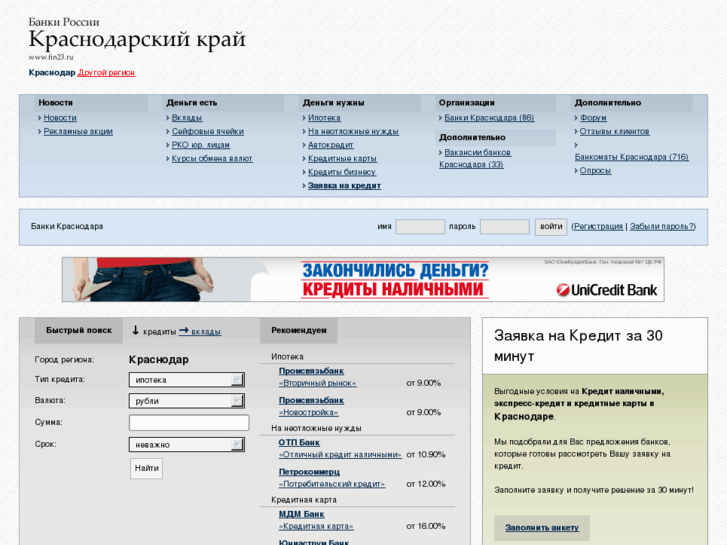Open «Кредитная карта» offer link
This screenshot has width=727, height=545.
click(316, 526)
